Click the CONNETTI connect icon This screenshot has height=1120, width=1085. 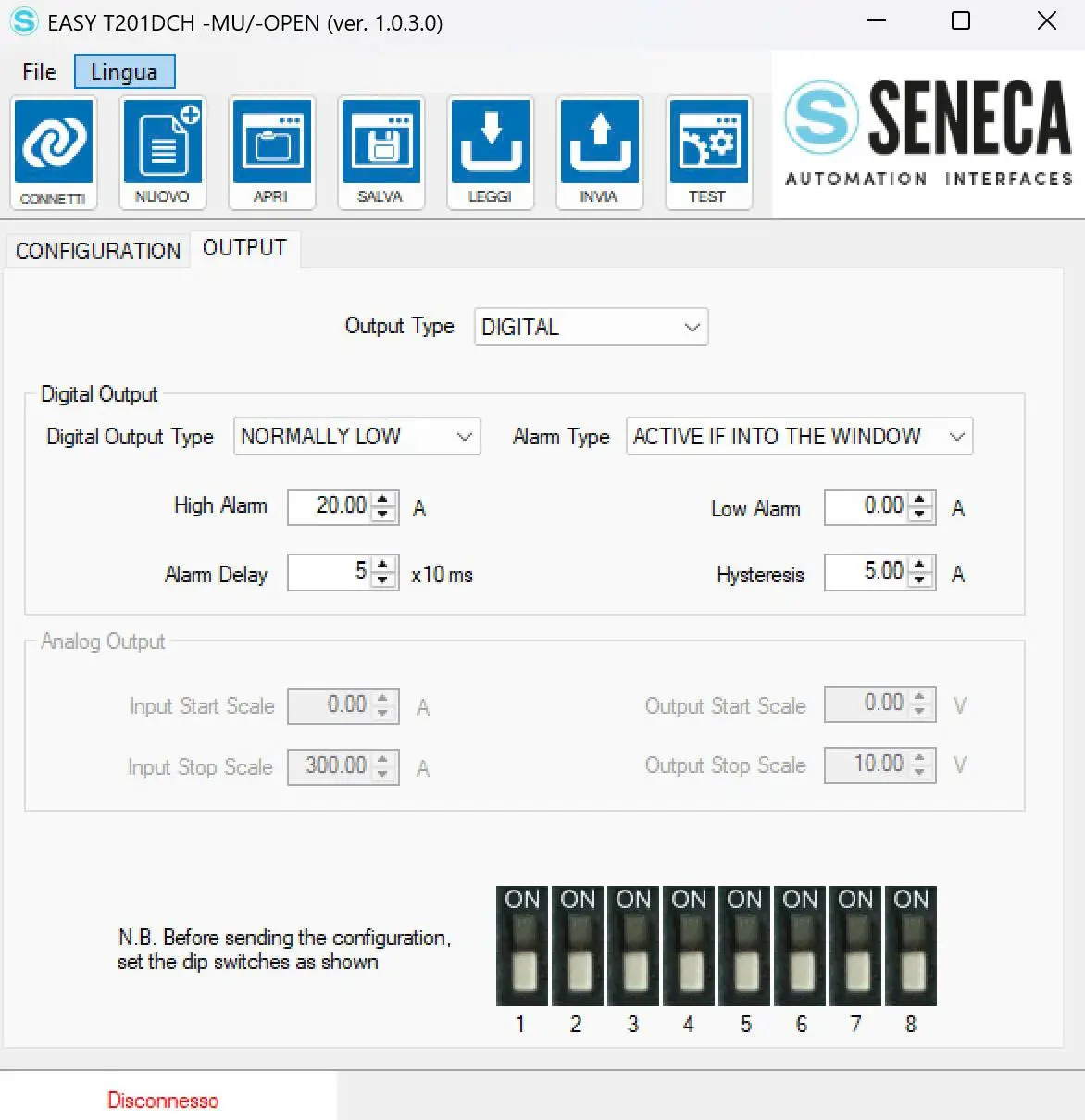pyautogui.click(x=54, y=153)
